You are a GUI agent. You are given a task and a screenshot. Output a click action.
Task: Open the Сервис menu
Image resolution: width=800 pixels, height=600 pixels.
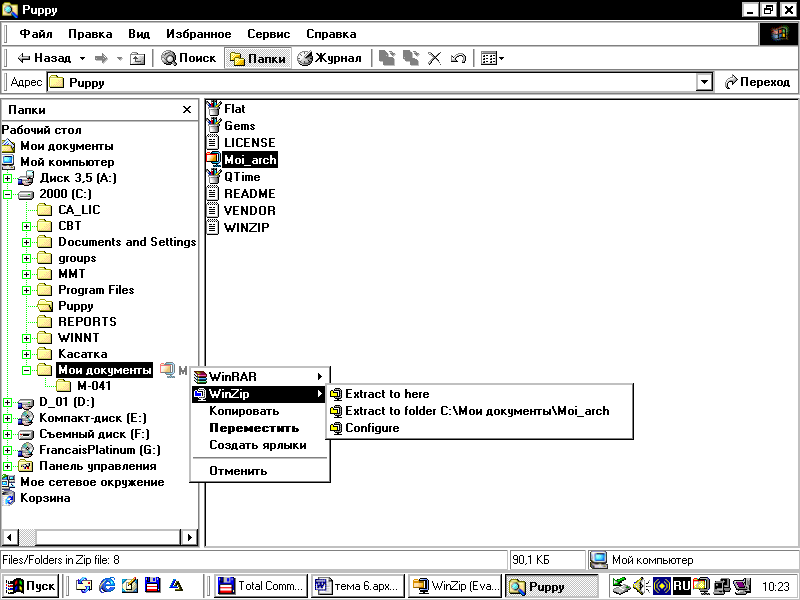click(268, 34)
